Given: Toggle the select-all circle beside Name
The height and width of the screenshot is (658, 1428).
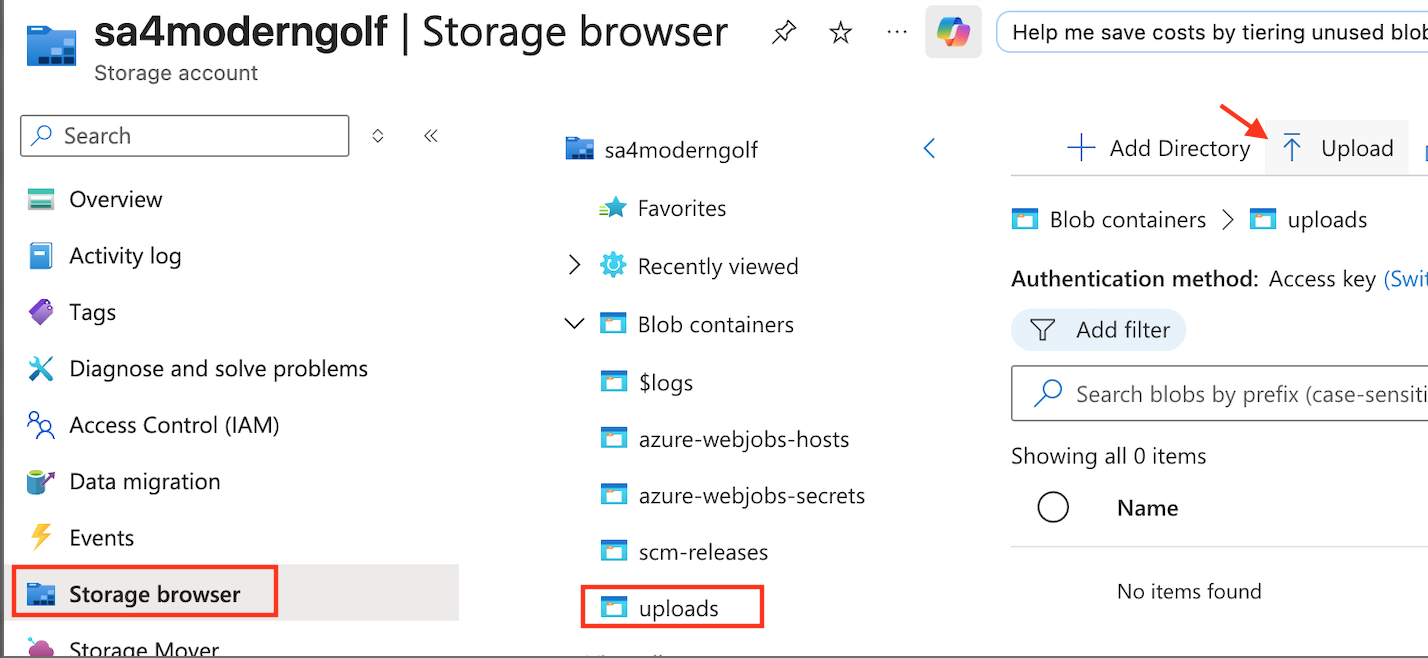Looking at the screenshot, I should (1053, 508).
